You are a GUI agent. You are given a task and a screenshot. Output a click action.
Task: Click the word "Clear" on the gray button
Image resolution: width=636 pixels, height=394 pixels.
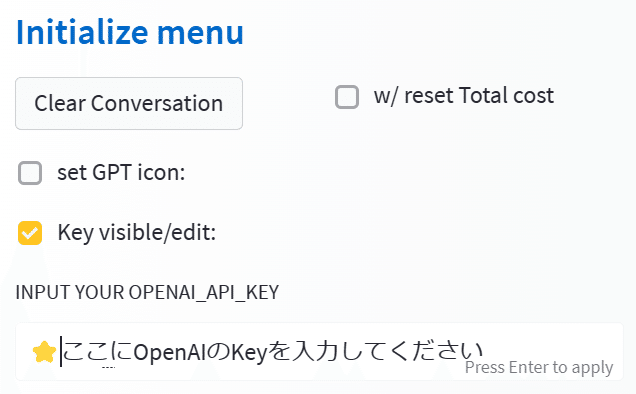point(60,103)
